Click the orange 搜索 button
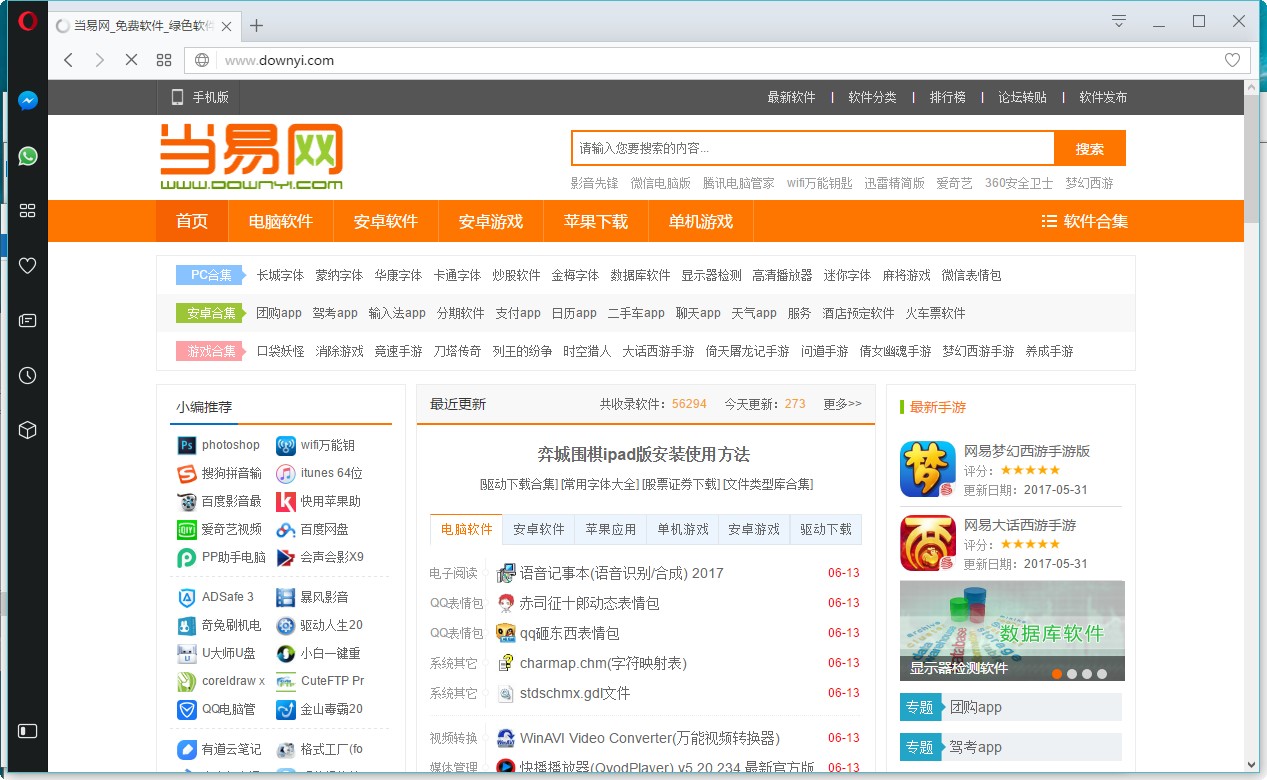1267x780 pixels. (1090, 147)
